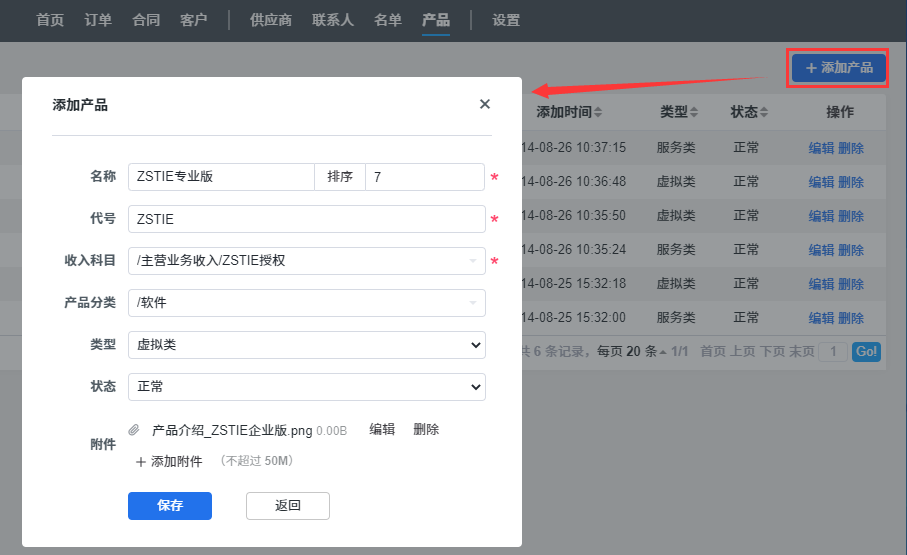Click the 上页 pagination link
The height and width of the screenshot is (555, 907).
click(743, 351)
